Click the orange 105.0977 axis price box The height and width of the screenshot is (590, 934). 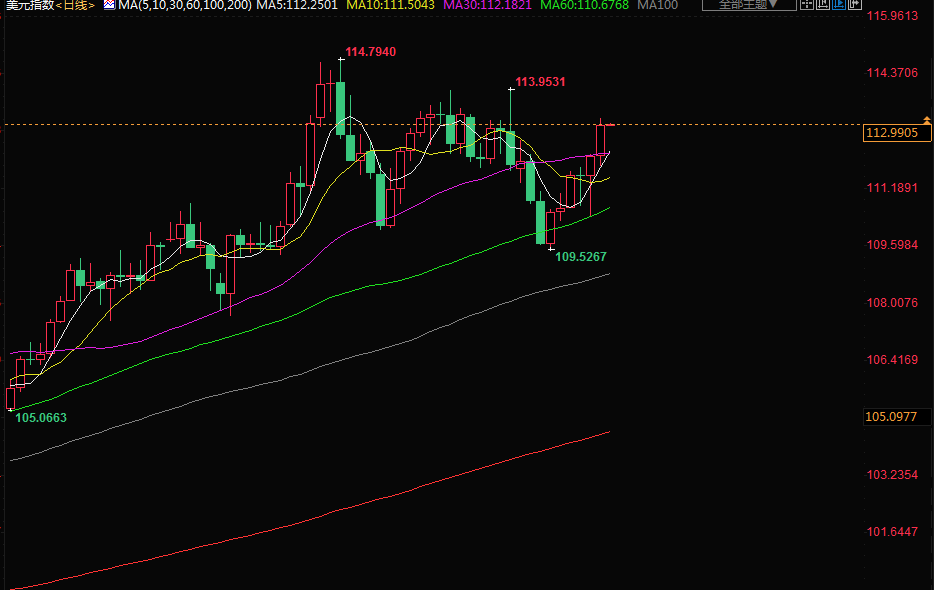pyautogui.click(x=891, y=417)
